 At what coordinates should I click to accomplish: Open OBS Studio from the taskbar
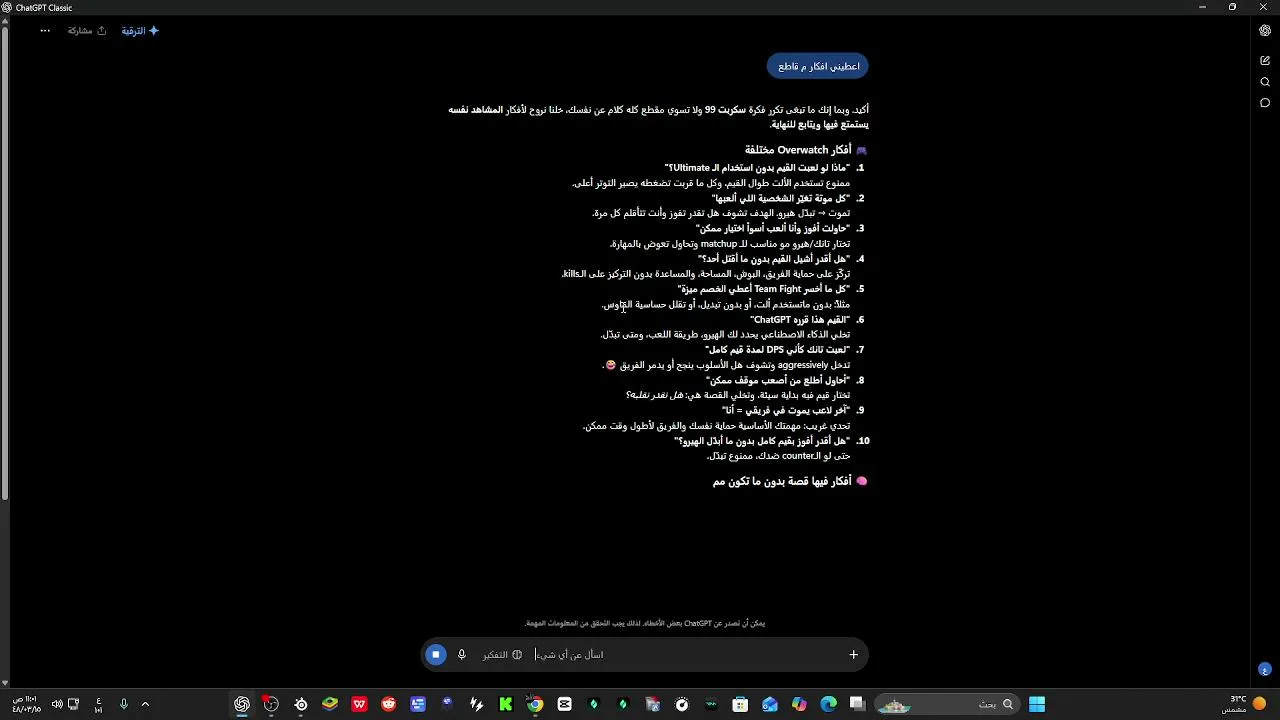(271, 704)
